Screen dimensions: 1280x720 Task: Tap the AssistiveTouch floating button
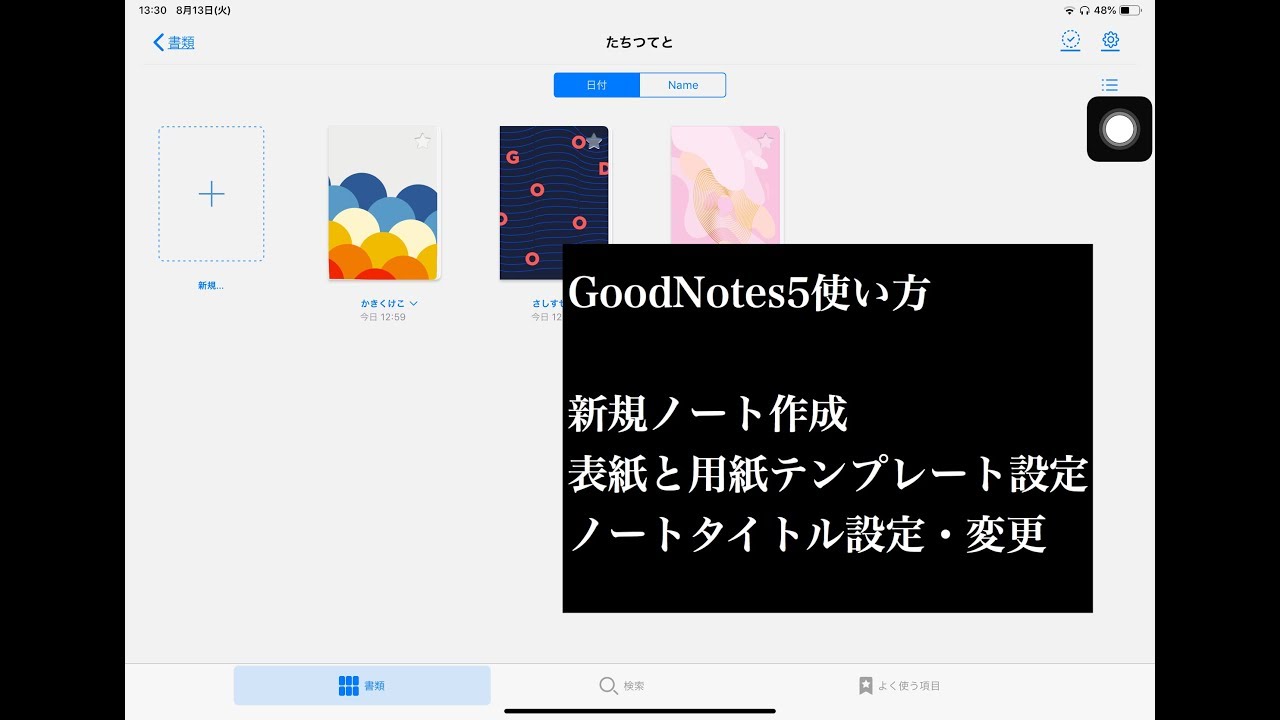(x=1119, y=129)
